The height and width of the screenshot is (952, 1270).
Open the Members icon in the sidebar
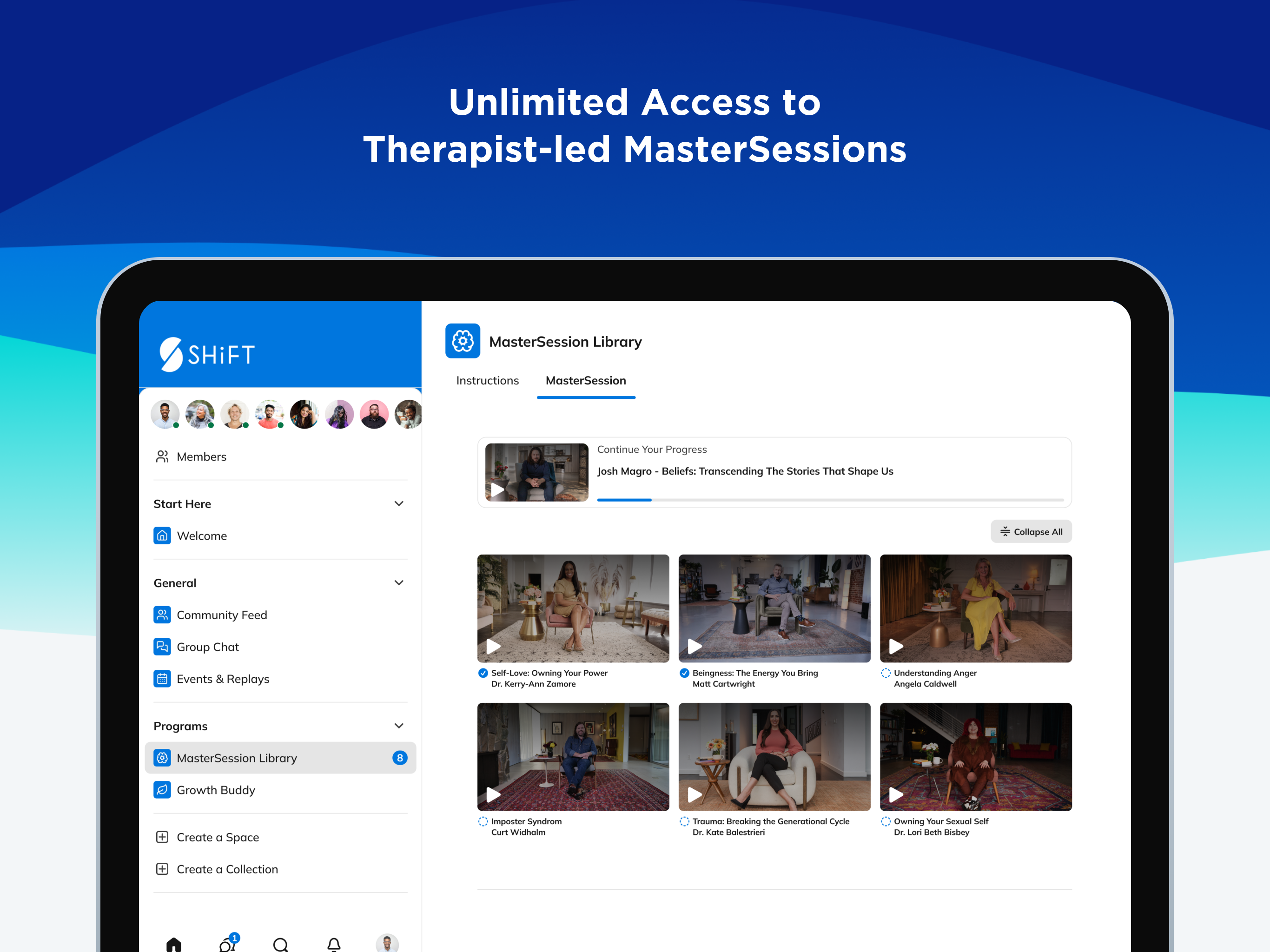click(163, 456)
